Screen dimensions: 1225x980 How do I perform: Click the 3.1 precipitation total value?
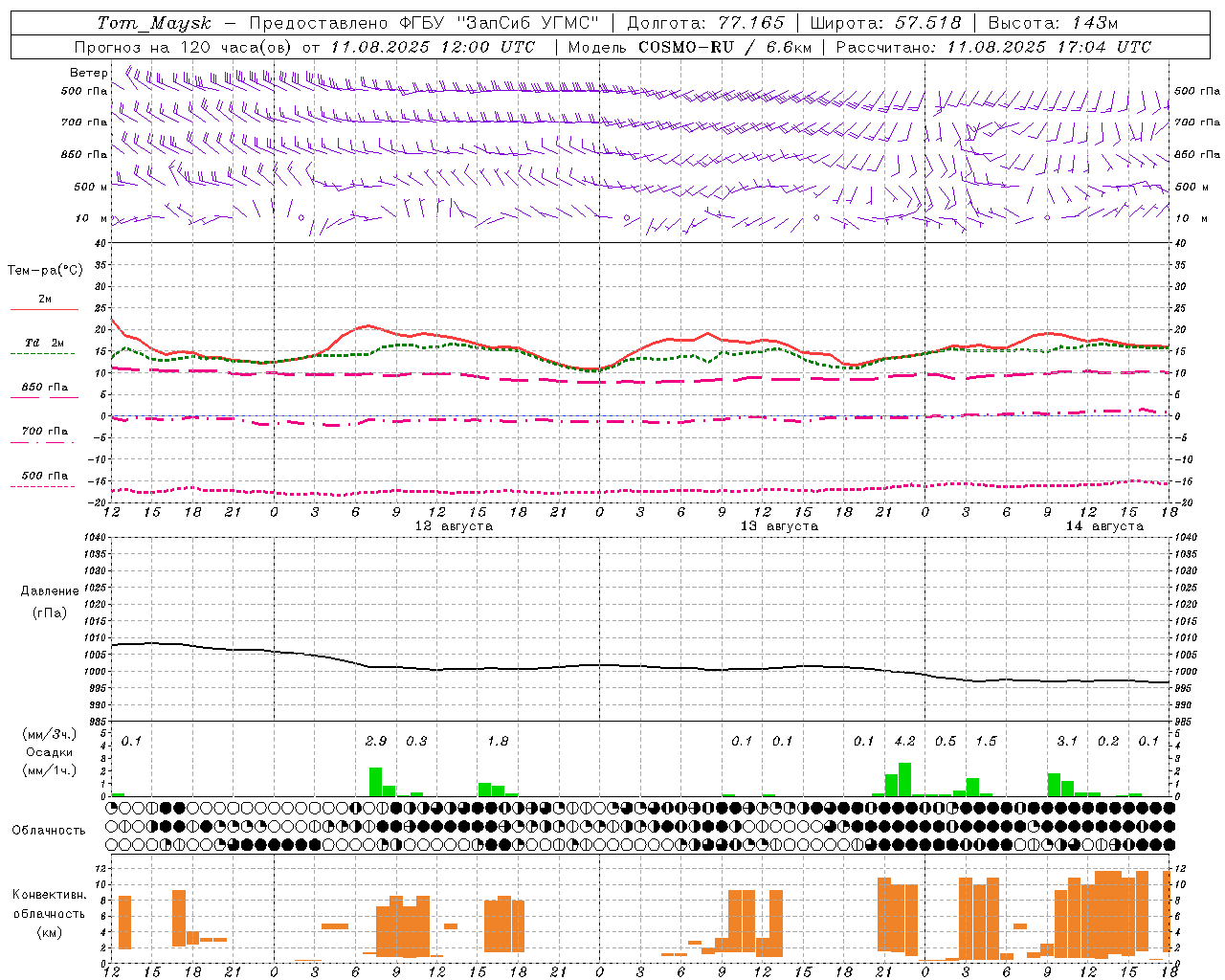click(x=1067, y=741)
